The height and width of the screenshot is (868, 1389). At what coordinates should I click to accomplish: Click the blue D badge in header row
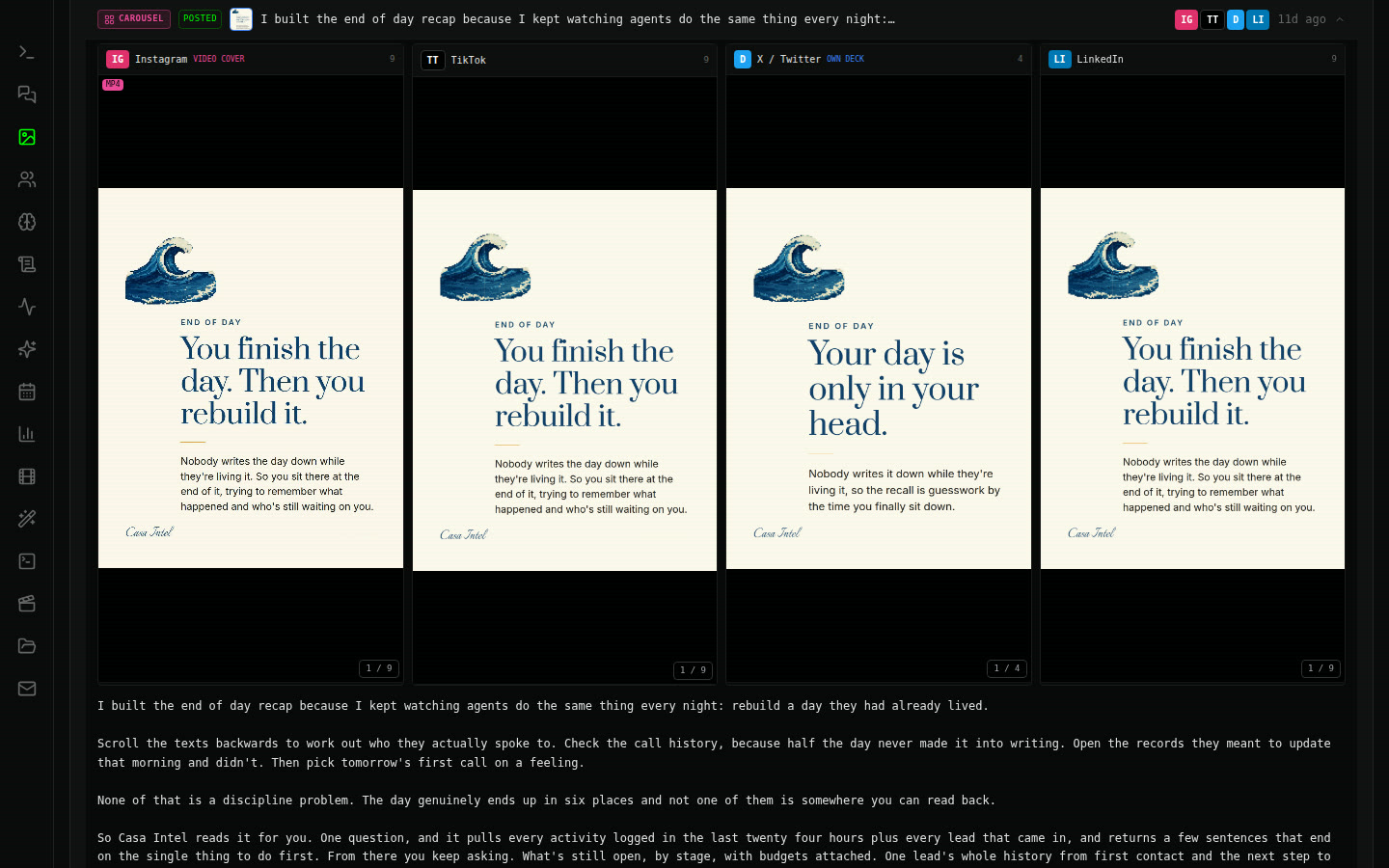[1236, 19]
